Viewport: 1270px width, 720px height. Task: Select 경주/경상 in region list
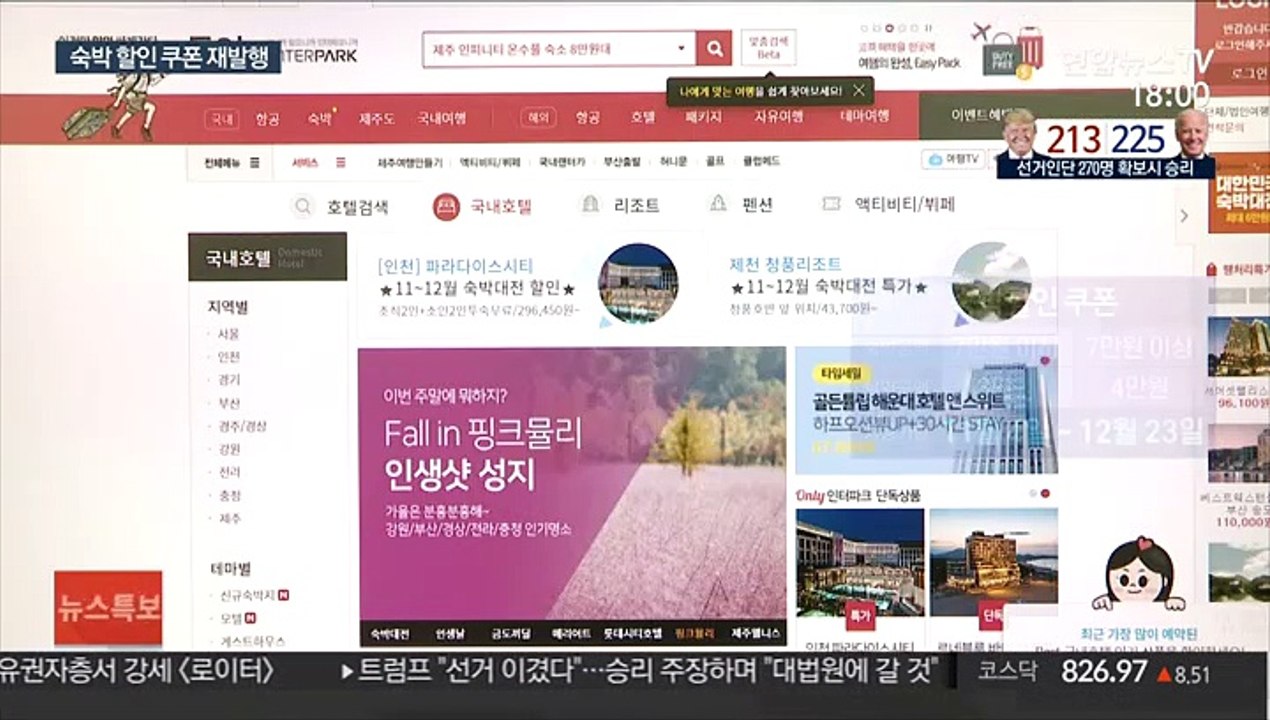tap(241, 426)
